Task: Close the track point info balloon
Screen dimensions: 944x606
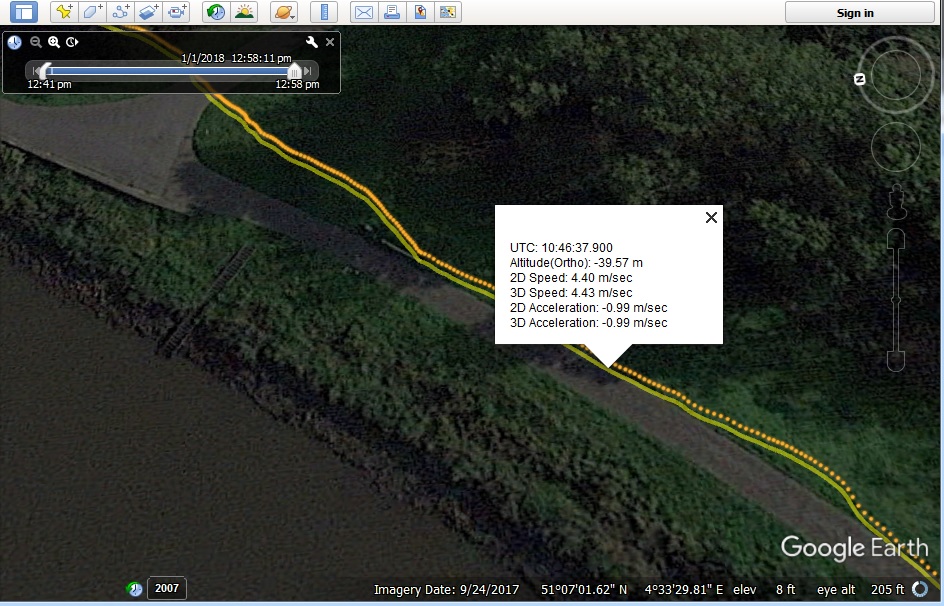Action: tap(711, 217)
